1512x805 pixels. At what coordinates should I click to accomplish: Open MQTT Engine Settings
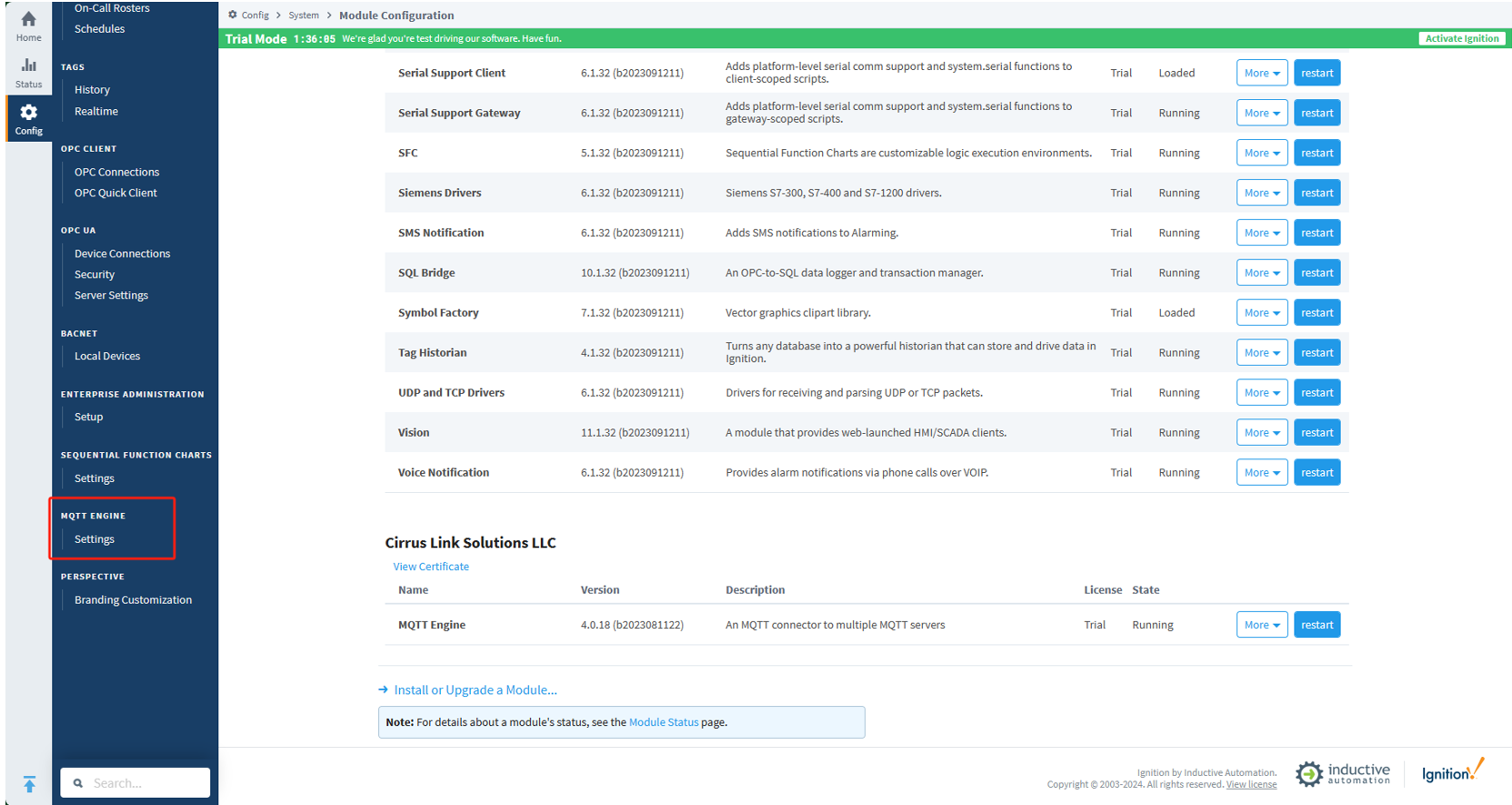click(95, 539)
